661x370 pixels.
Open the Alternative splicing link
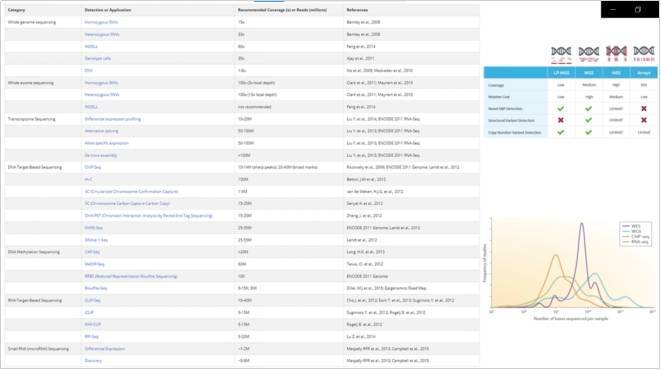point(101,131)
